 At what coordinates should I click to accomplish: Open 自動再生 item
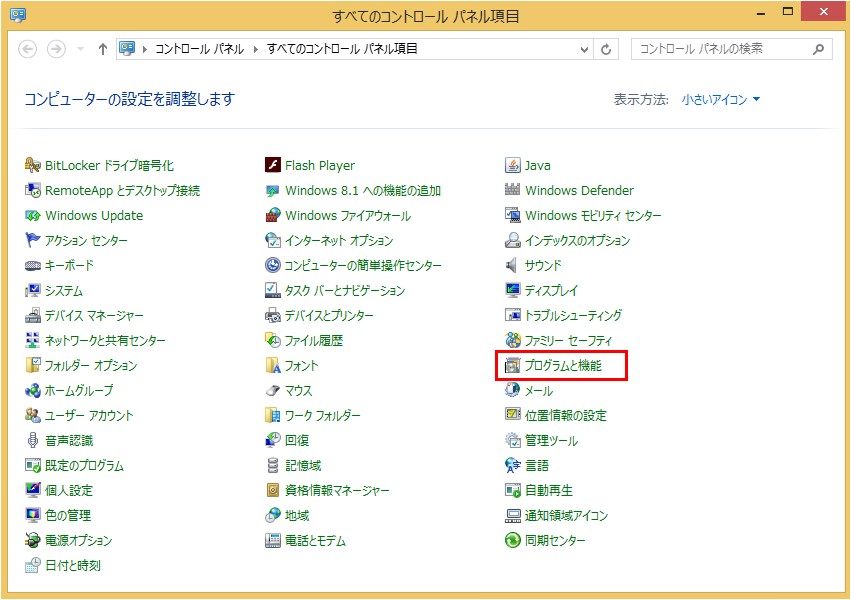click(538, 490)
